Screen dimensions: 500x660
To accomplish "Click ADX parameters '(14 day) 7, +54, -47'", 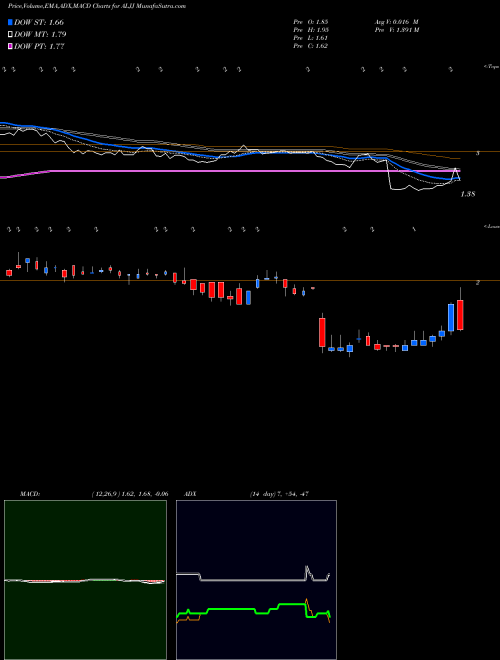I will tap(279, 494).
